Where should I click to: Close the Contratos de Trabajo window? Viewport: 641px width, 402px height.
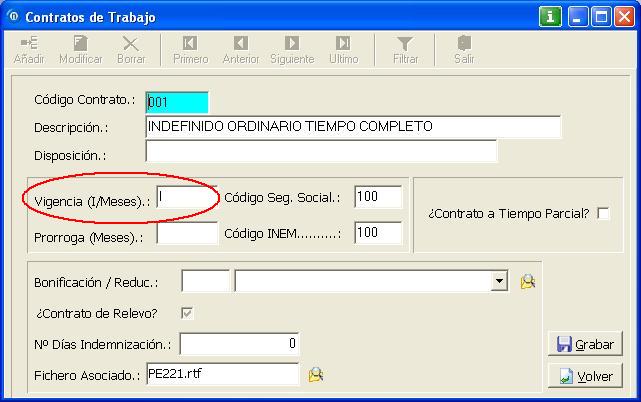point(625,17)
